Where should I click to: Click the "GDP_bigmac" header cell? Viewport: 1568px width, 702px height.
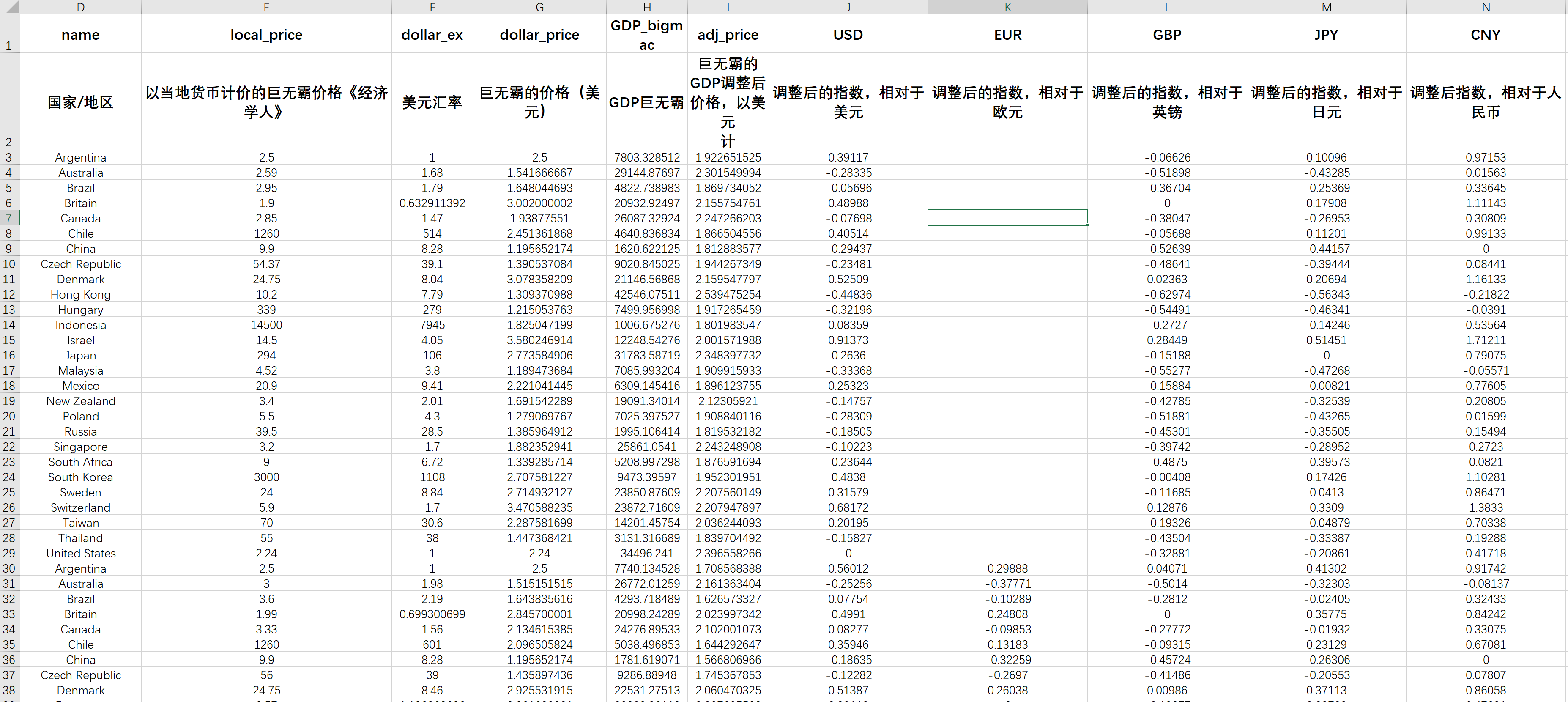[646, 35]
